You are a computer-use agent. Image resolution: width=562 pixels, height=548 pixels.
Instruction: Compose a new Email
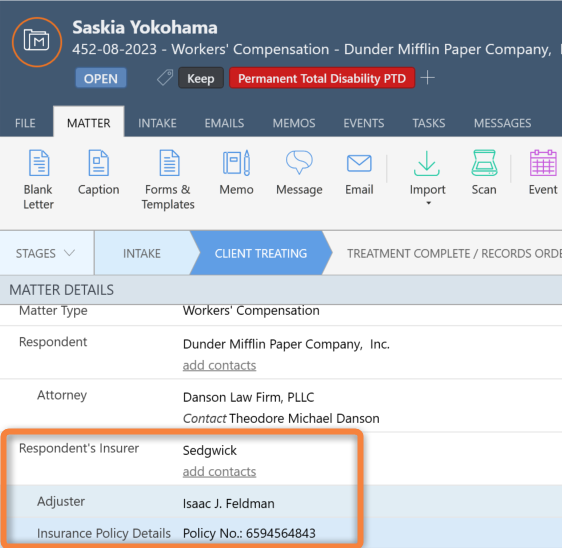[359, 173]
